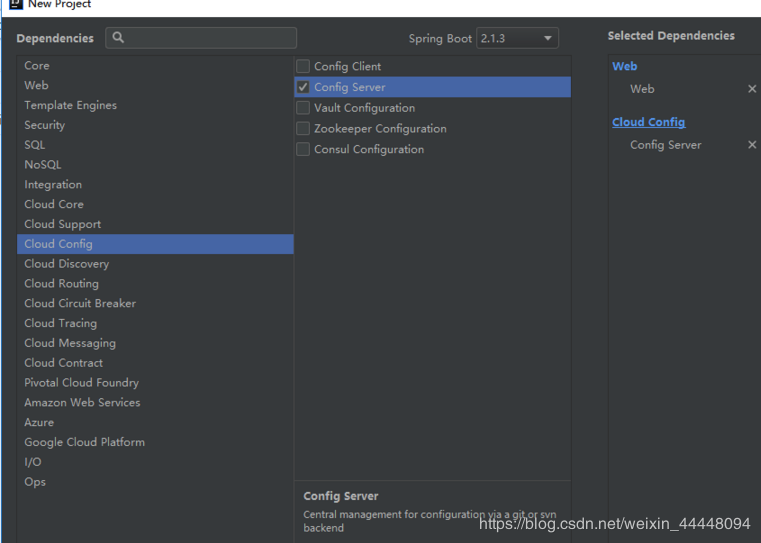Focus the dependencies search field
The image size is (761, 543).
201,38
